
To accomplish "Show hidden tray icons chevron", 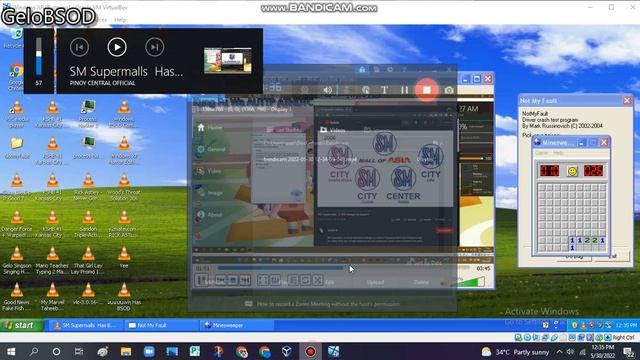I will [x=559, y=352].
